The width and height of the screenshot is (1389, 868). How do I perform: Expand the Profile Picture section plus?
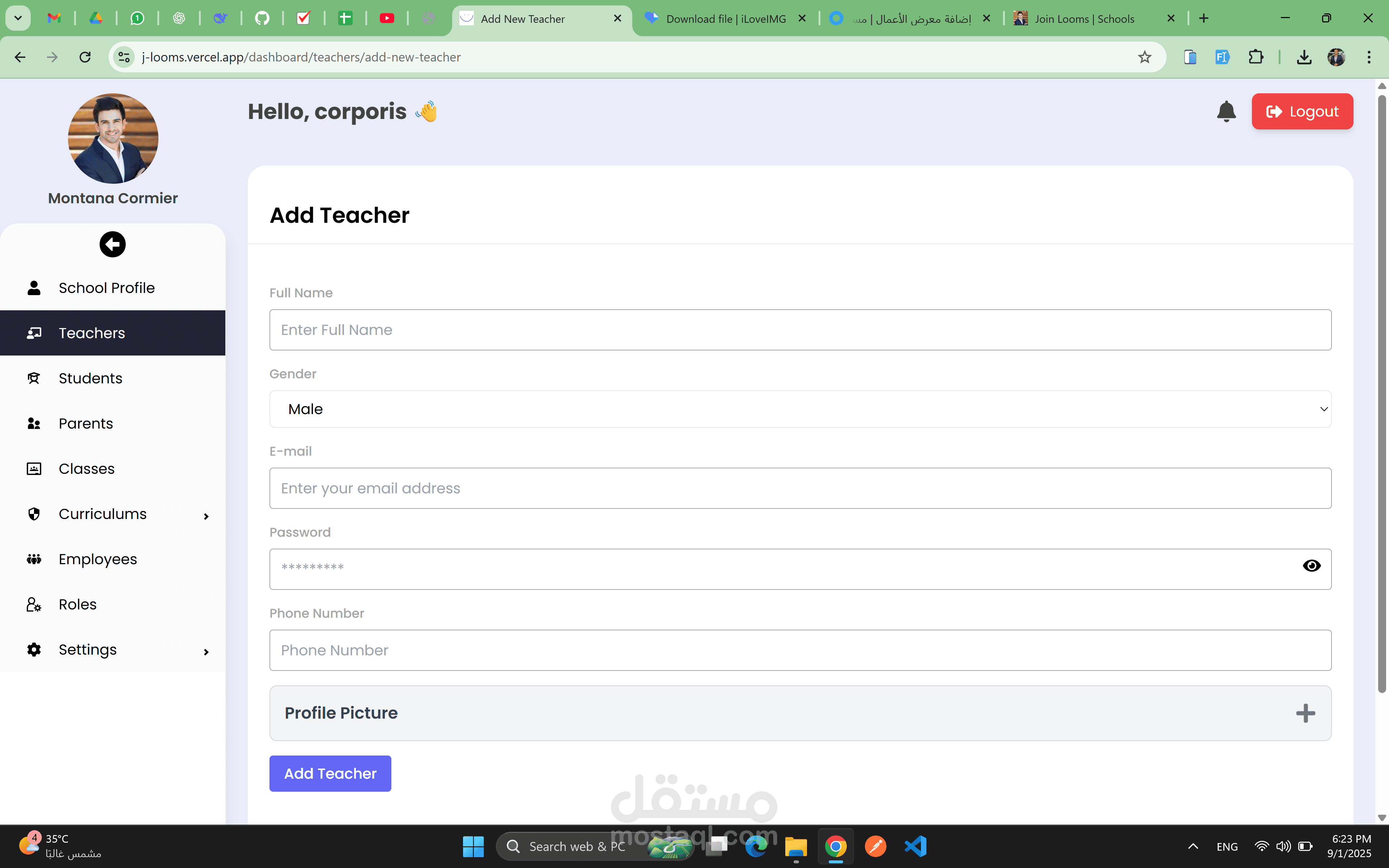1305,713
